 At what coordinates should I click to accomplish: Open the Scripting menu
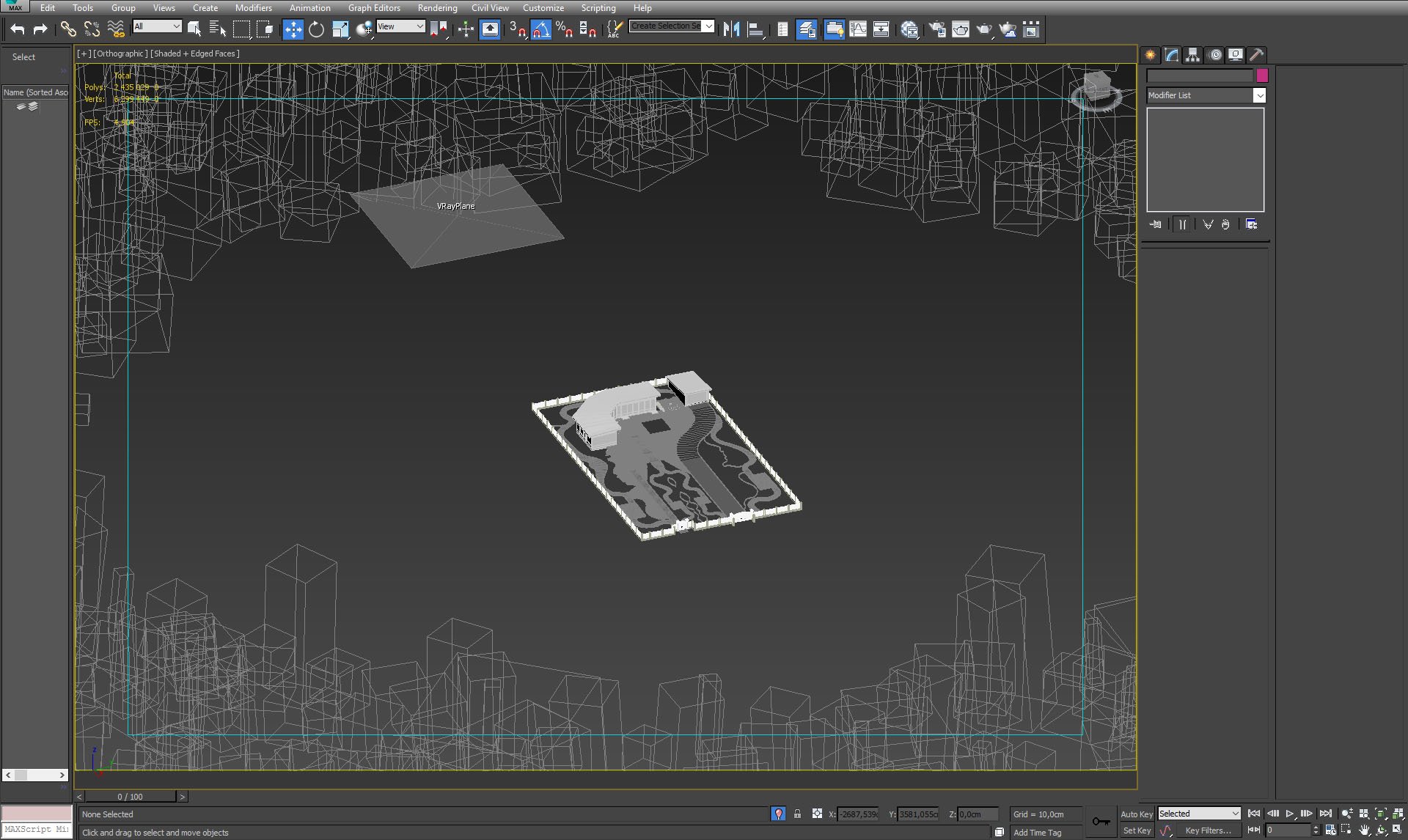click(598, 7)
